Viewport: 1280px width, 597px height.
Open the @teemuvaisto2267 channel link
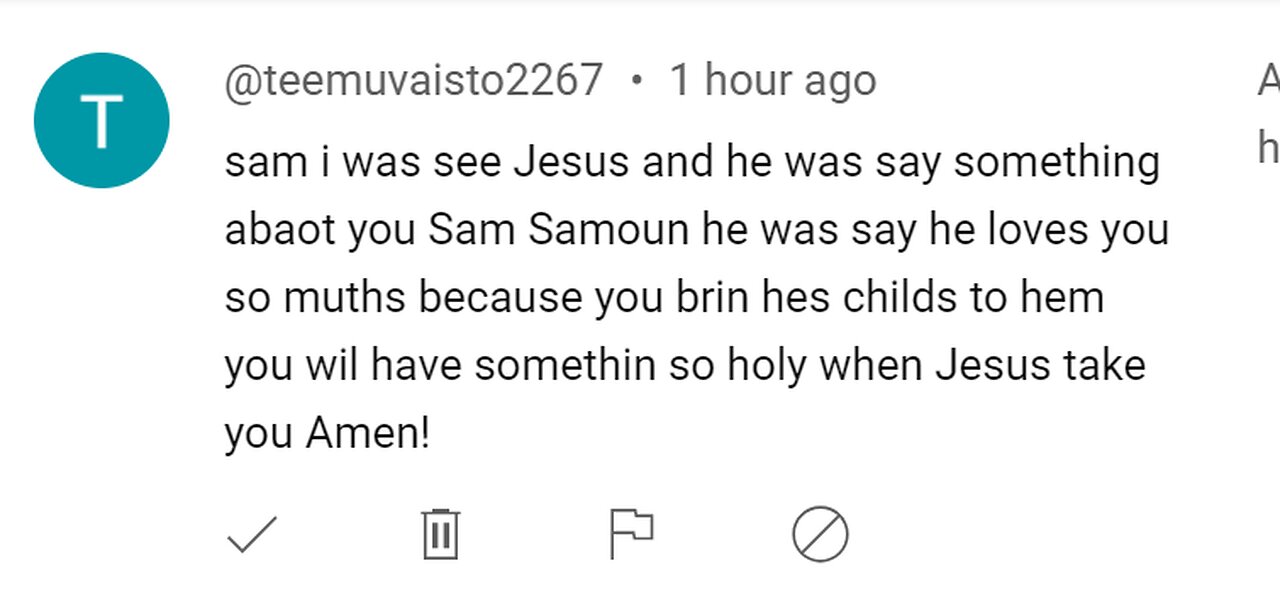414,80
